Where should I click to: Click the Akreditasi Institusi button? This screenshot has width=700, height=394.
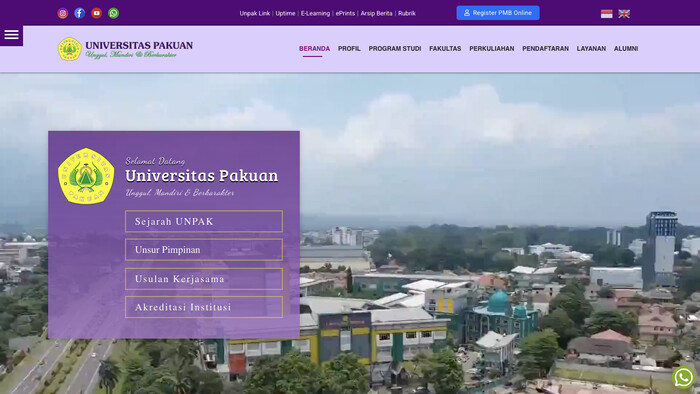tap(204, 307)
